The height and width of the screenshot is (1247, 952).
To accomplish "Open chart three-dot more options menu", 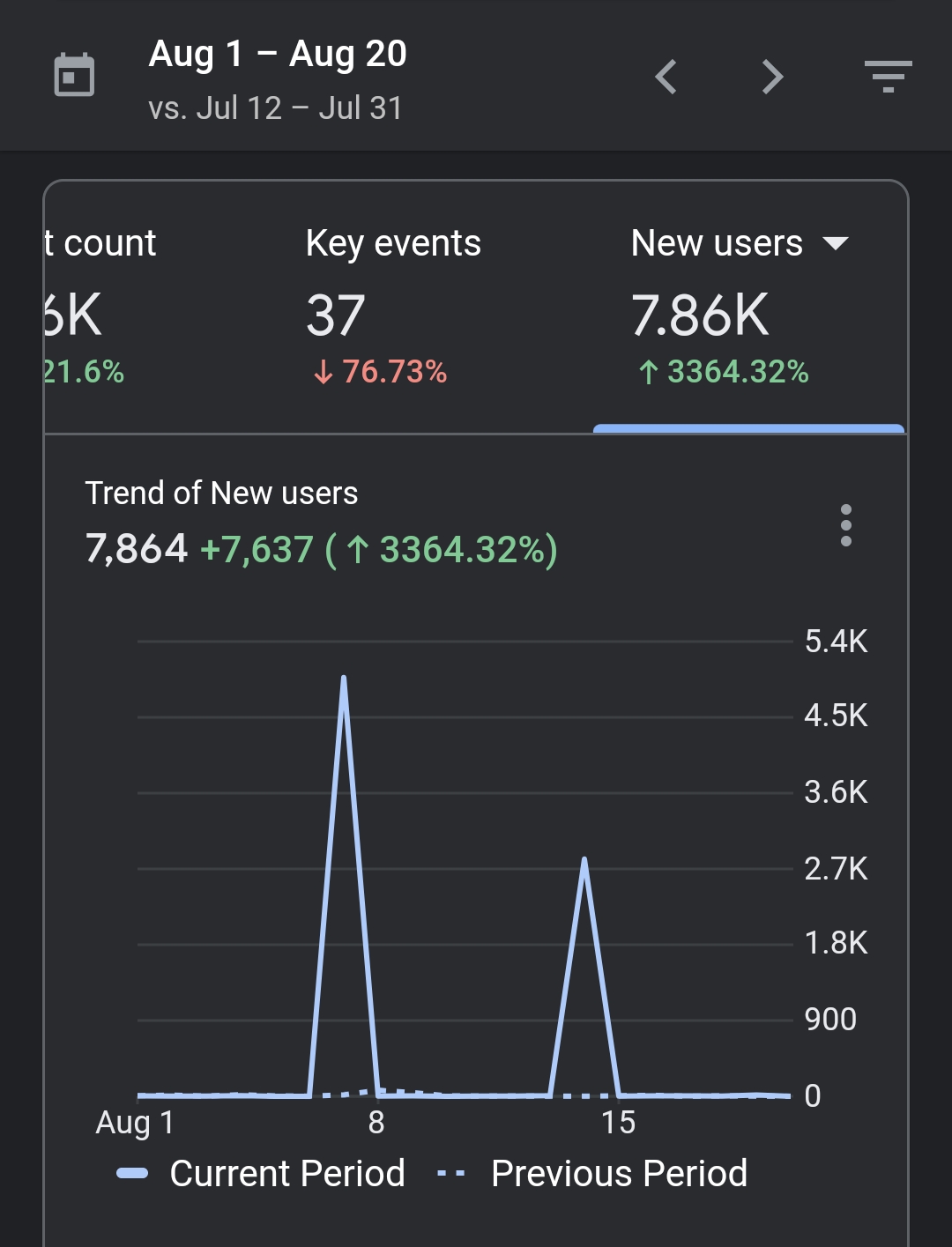I will point(845,525).
